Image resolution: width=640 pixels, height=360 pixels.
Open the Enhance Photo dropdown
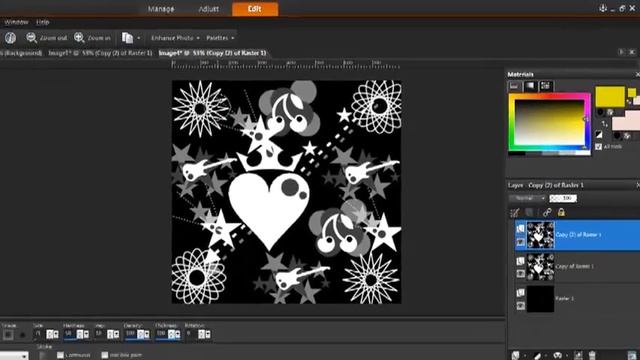[176, 38]
